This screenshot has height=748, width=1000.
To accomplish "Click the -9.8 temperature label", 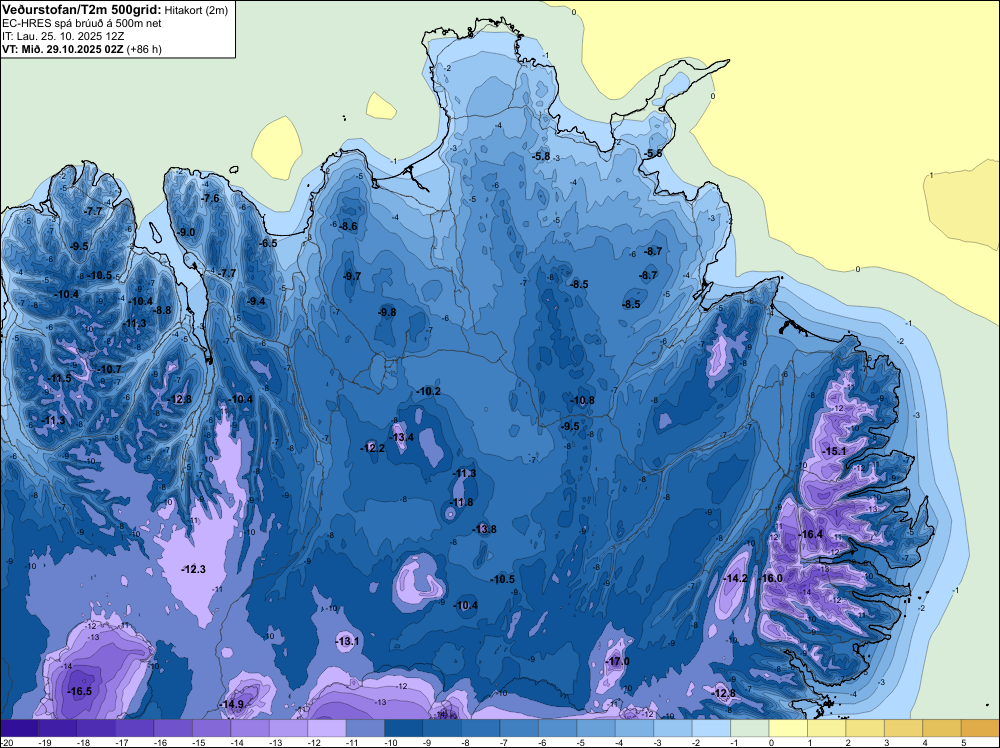I will click(386, 312).
